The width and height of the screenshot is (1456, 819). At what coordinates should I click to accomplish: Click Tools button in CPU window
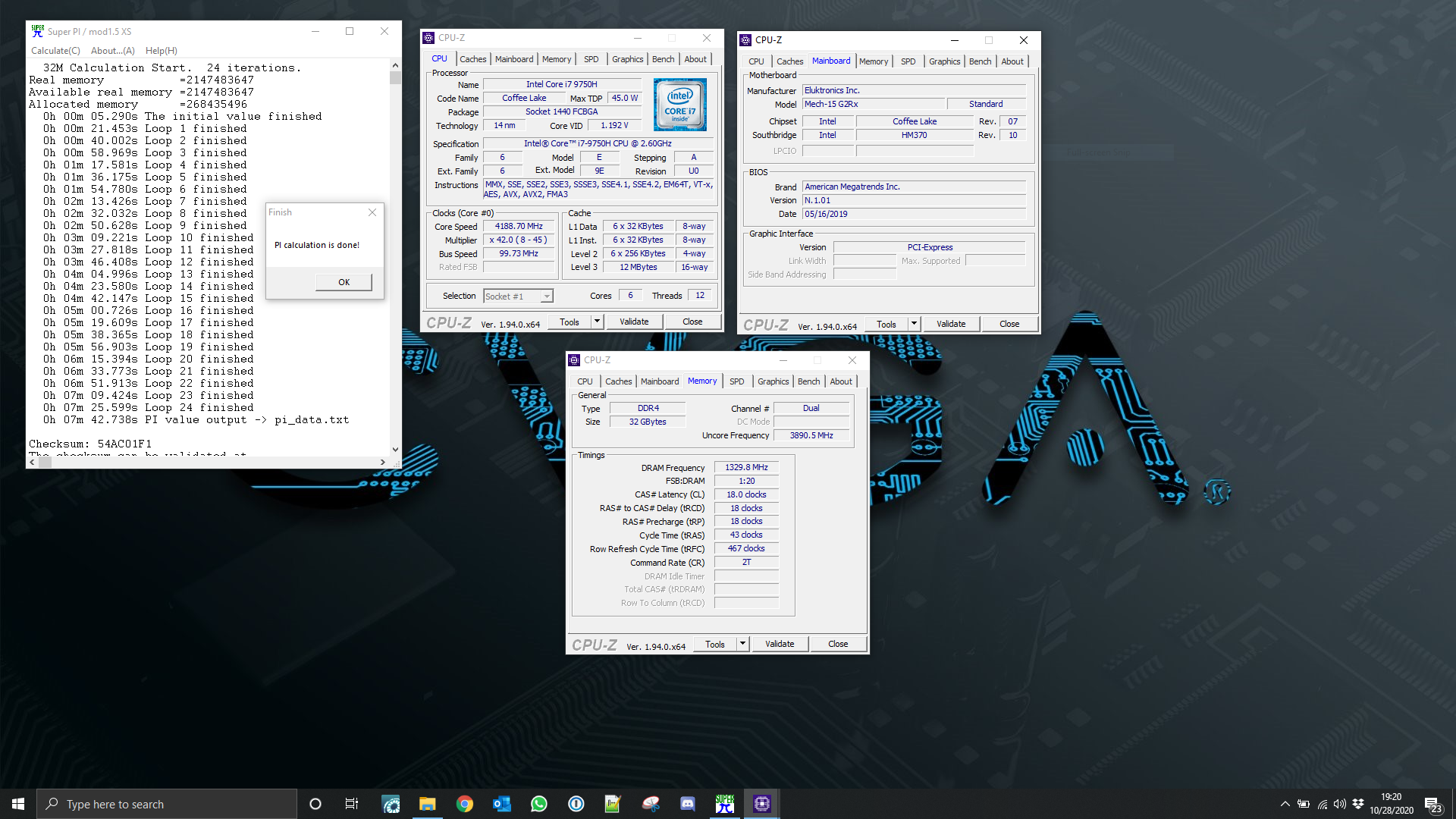(570, 322)
